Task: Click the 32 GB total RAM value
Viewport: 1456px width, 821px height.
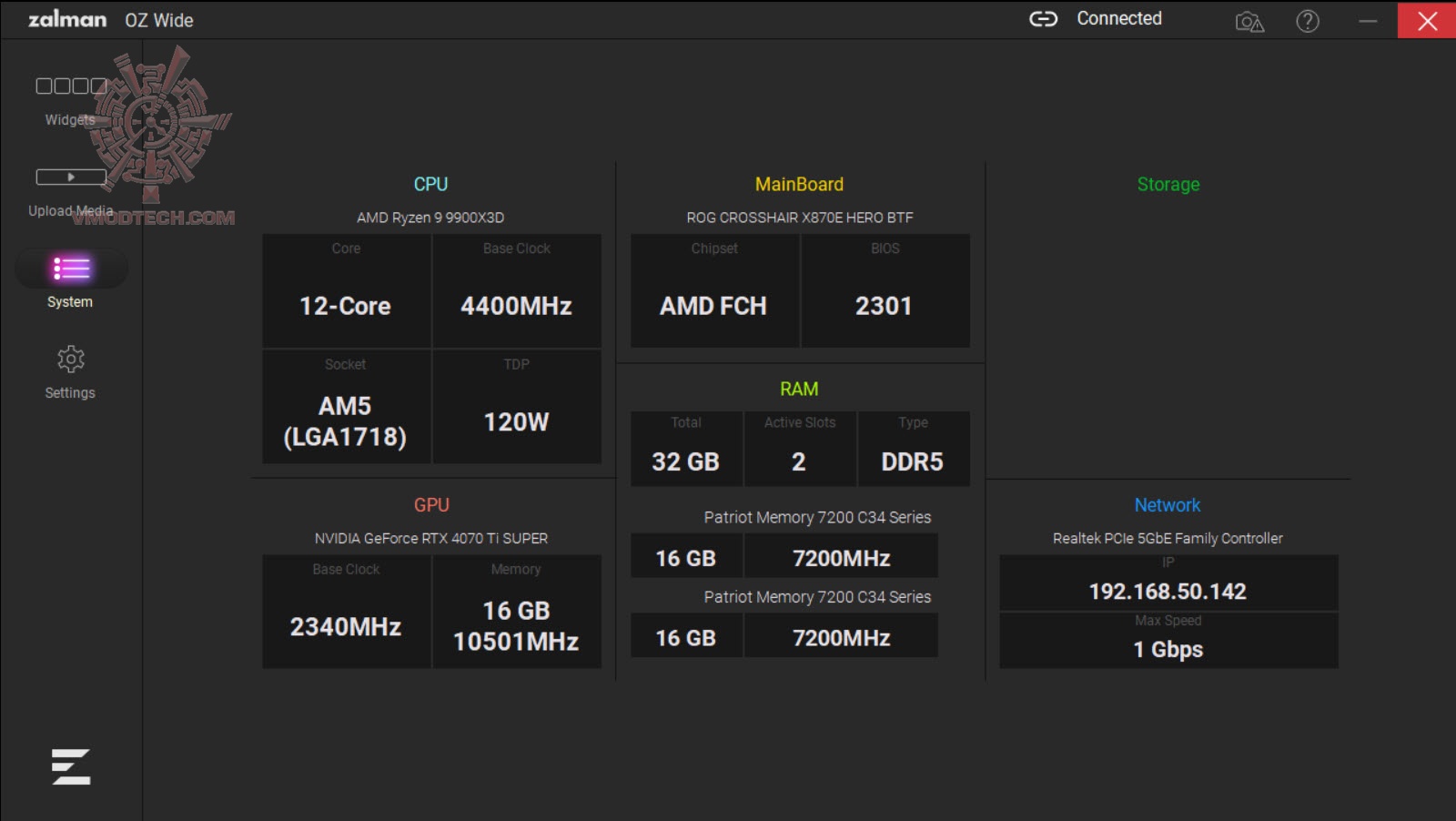Action: [685, 462]
